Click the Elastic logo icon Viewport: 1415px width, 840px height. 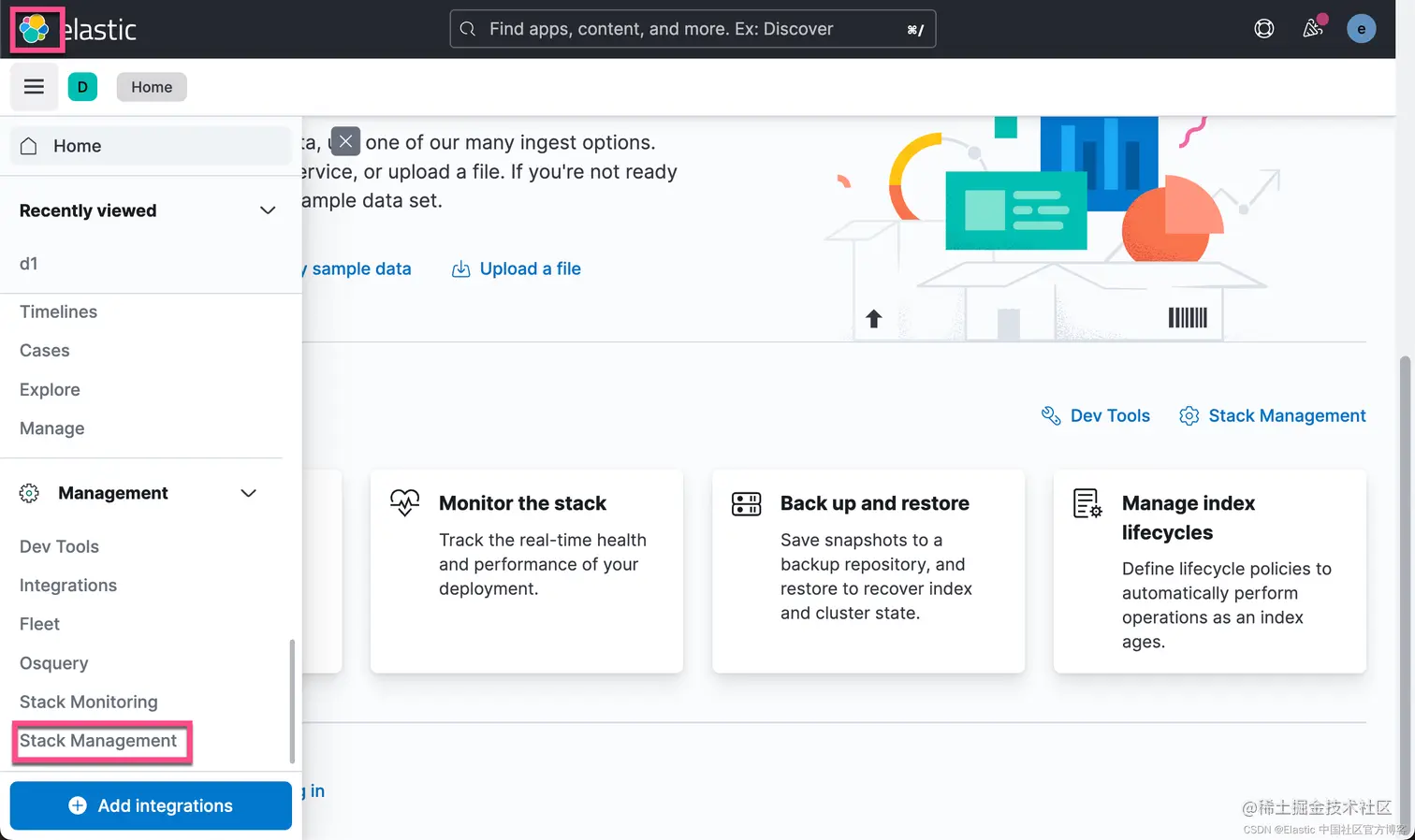(35, 29)
